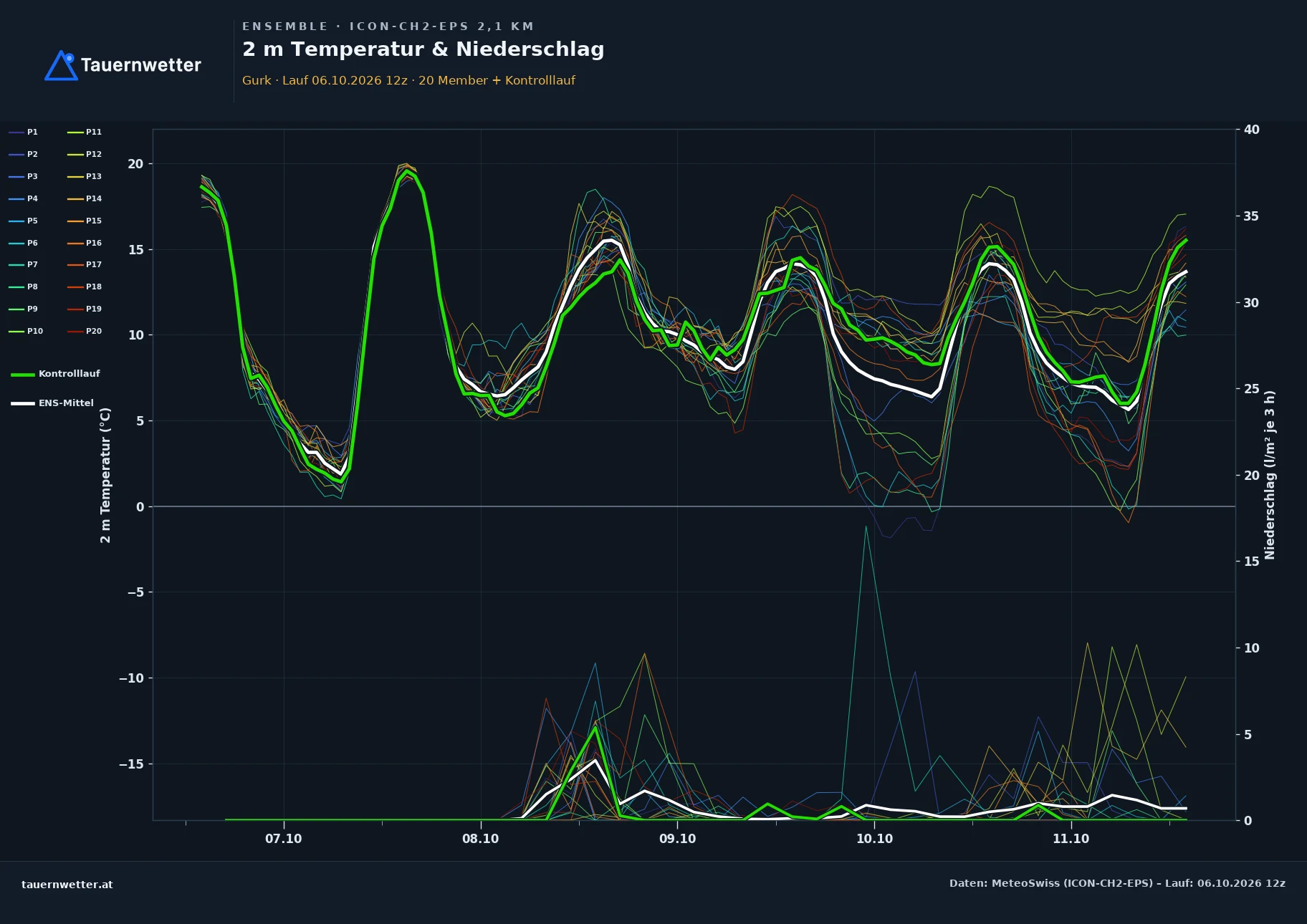Click the P15 legend entry
Screen dimensions: 1307x924
(85, 221)
